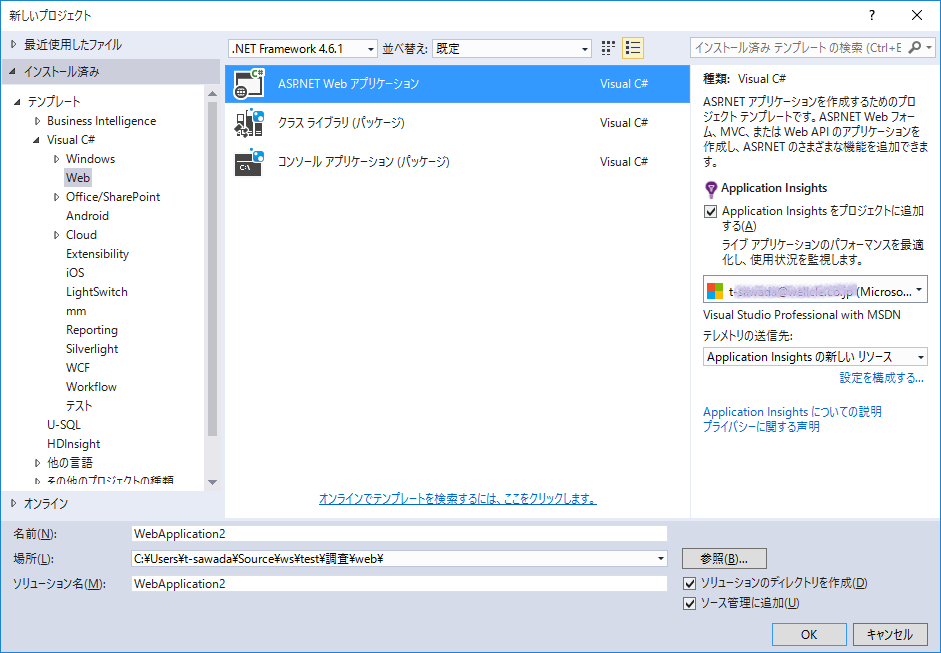Image resolution: width=941 pixels, height=653 pixels.
Task: Select LightSwitch template category
Action: [97, 292]
